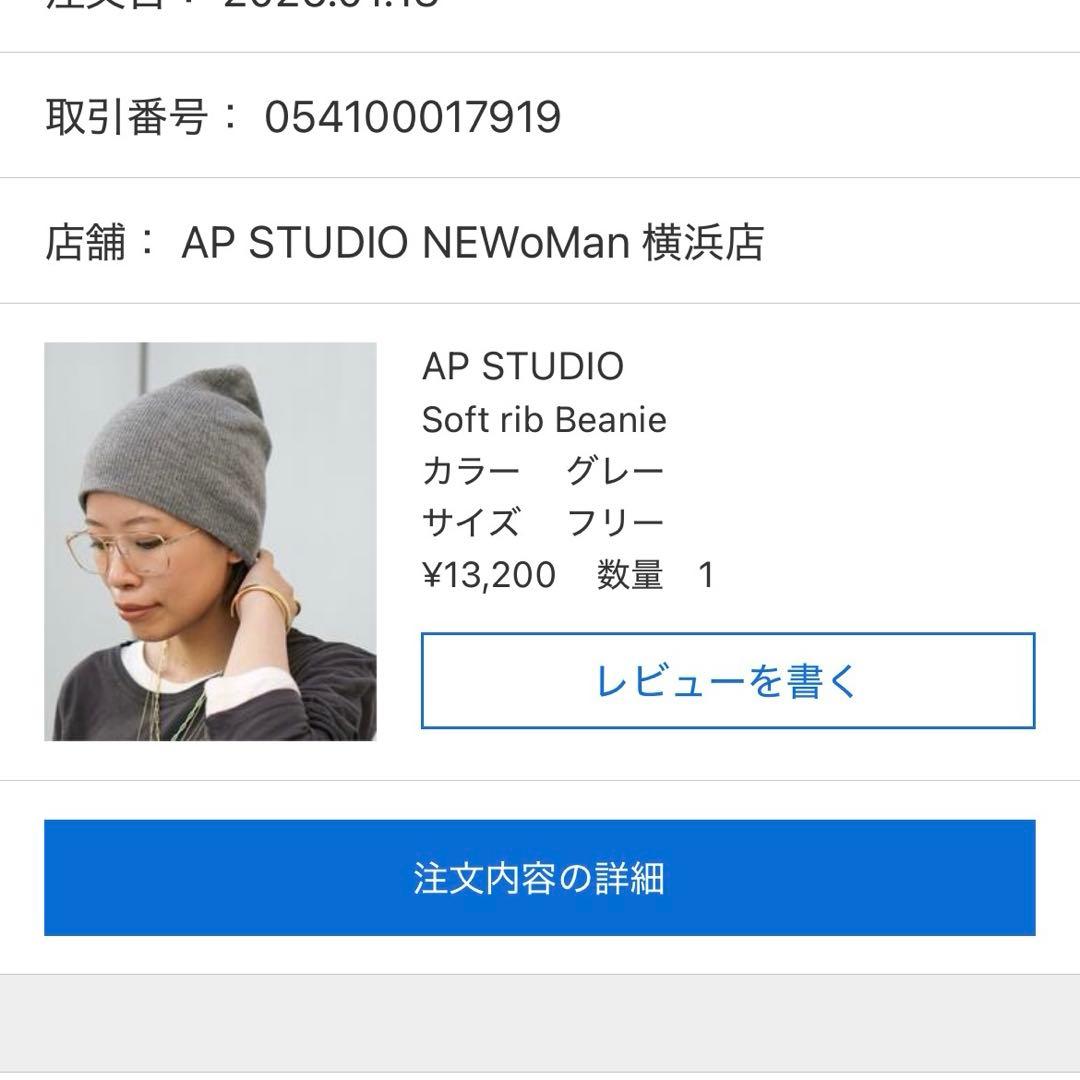
Task: Tap the Soft rib Beanie product photo
Action: click(x=209, y=540)
